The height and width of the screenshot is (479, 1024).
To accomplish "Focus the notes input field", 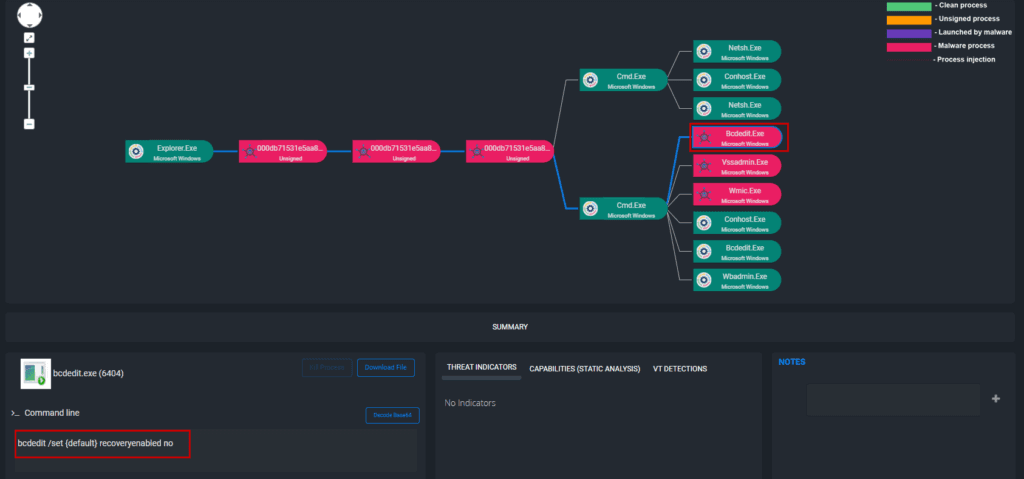I will click(x=893, y=399).
